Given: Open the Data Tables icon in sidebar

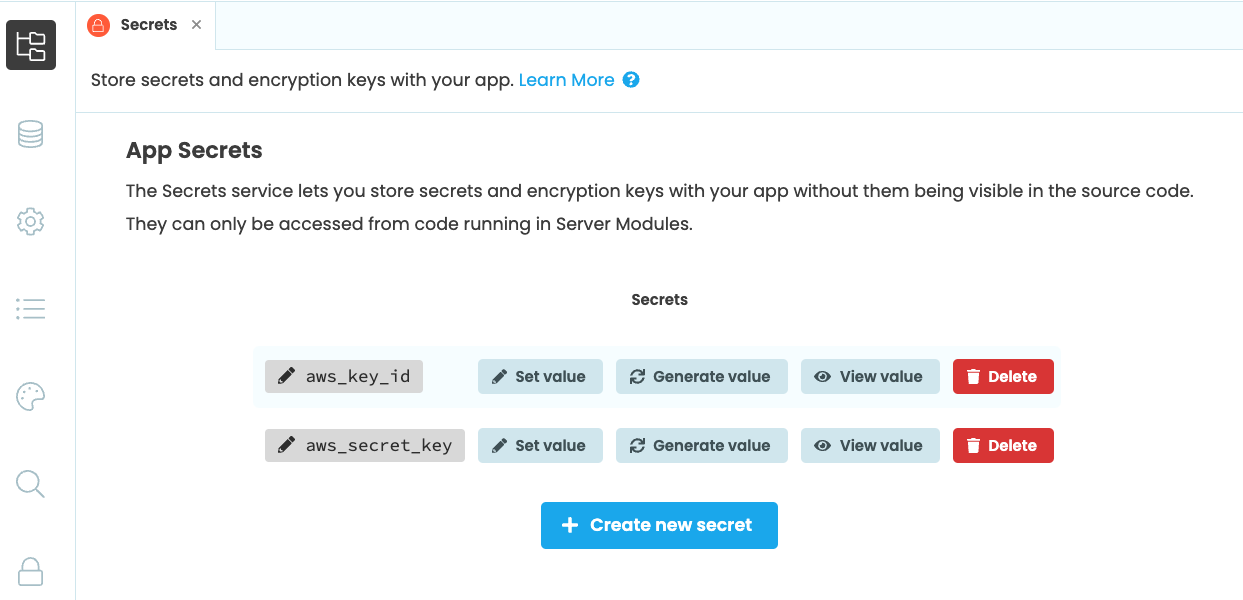Looking at the screenshot, I should (x=30, y=133).
